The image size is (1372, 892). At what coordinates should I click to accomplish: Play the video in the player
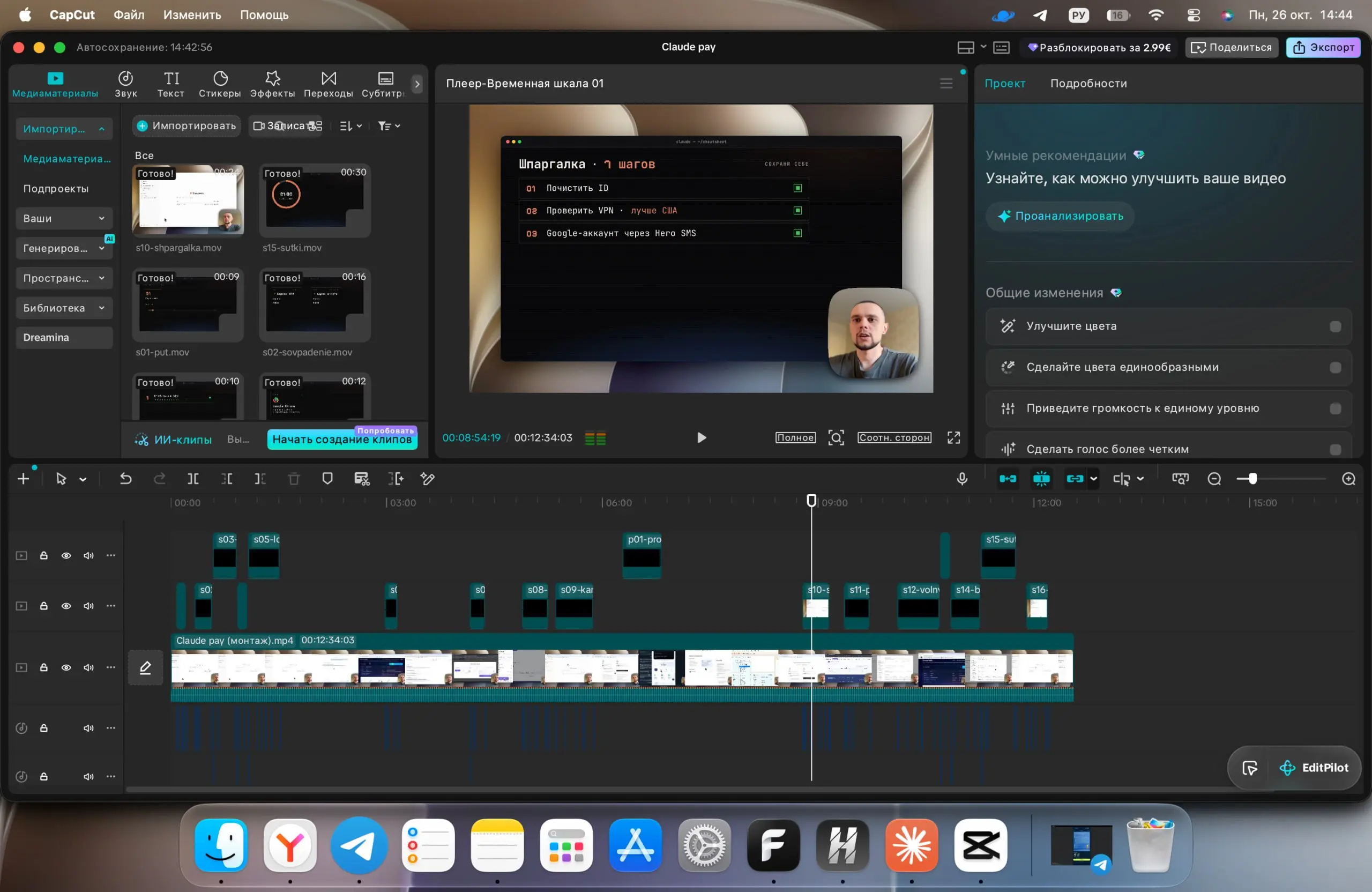[x=701, y=437]
